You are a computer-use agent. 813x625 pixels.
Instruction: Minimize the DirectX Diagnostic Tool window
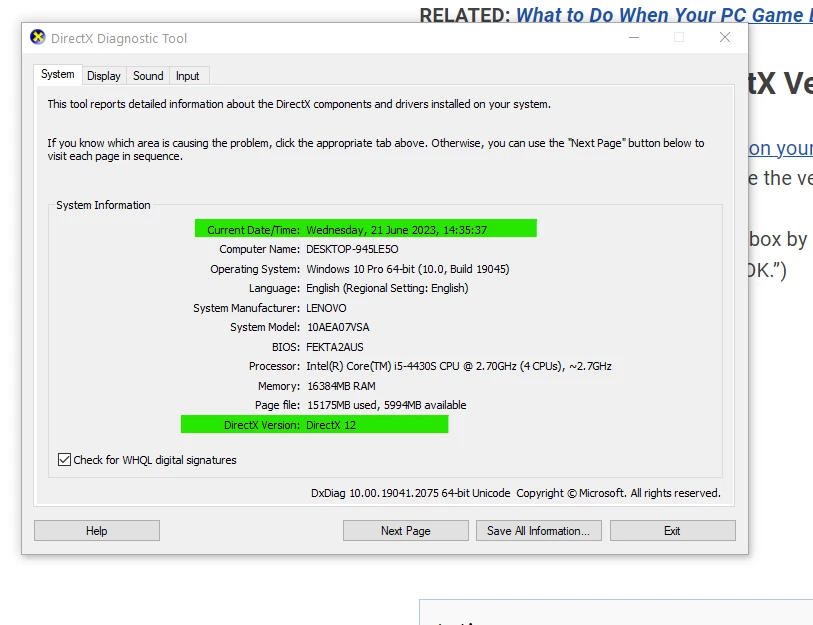coord(634,37)
